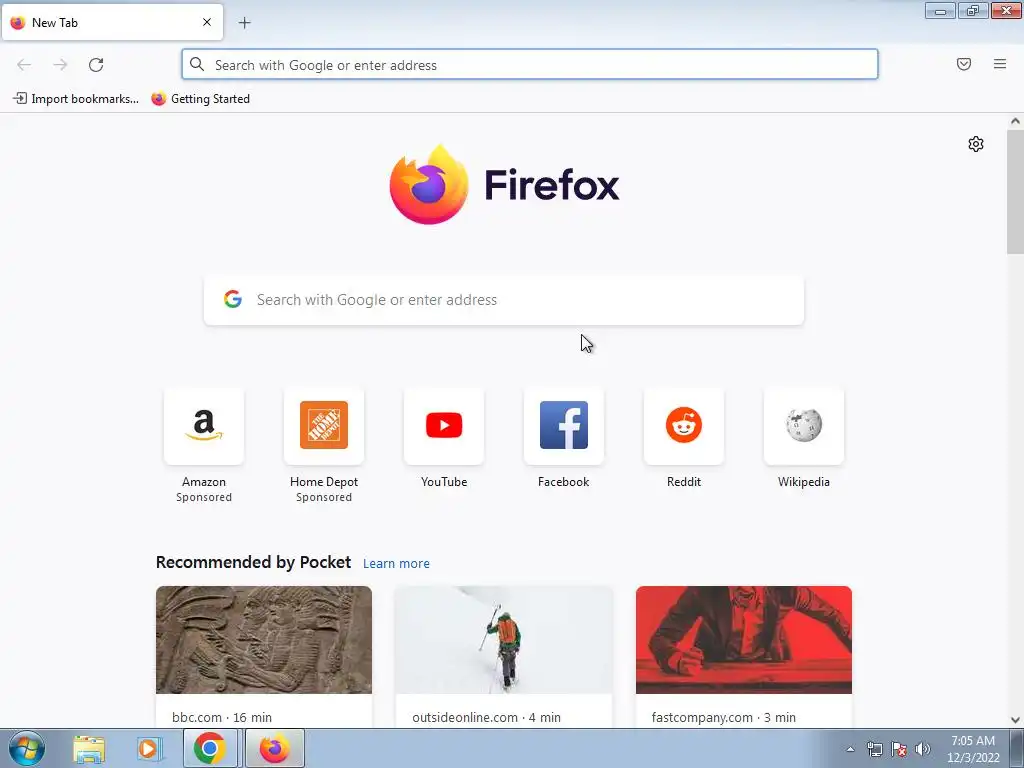Click the volume speaker tray icon
This screenshot has width=1024, height=768.
[922, 749]
